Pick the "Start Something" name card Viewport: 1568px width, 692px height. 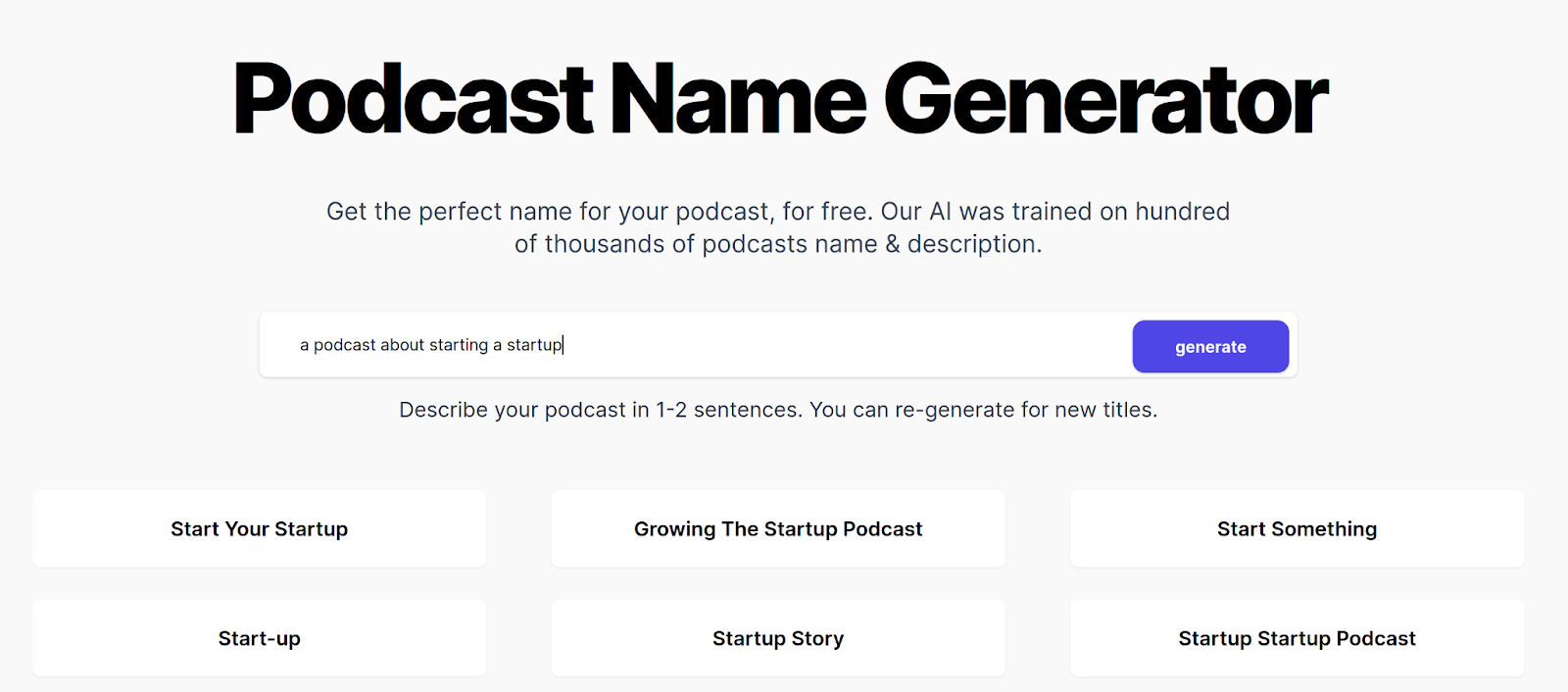(x=1297, y=529)
